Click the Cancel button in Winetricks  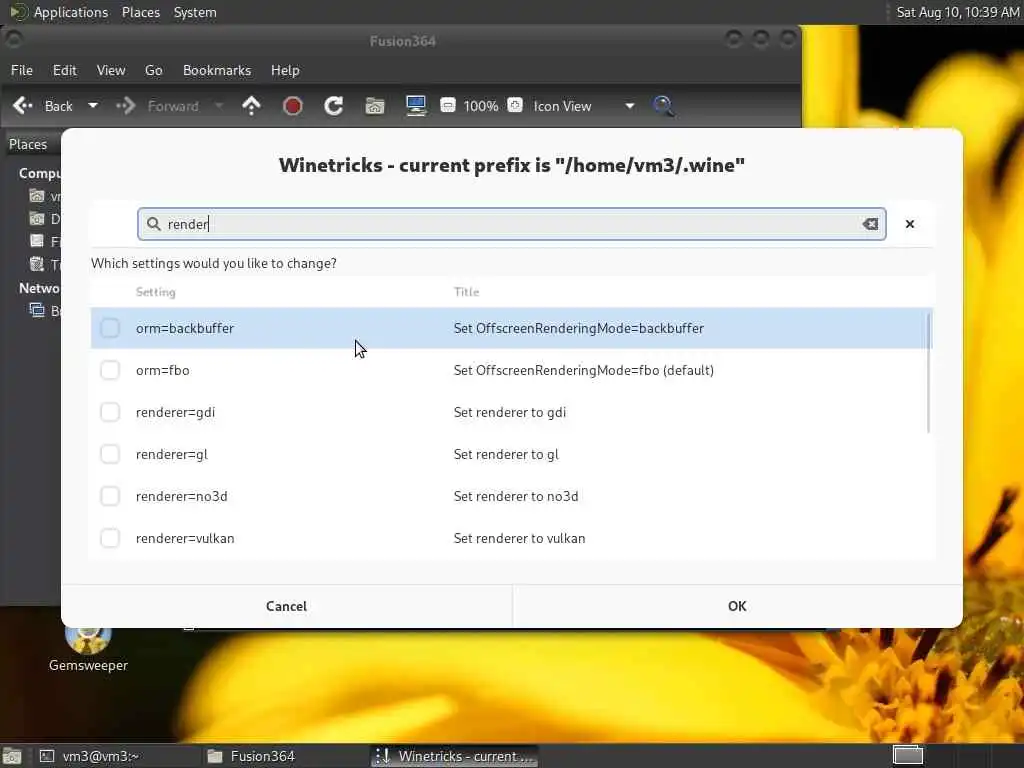tap(286, 606)
